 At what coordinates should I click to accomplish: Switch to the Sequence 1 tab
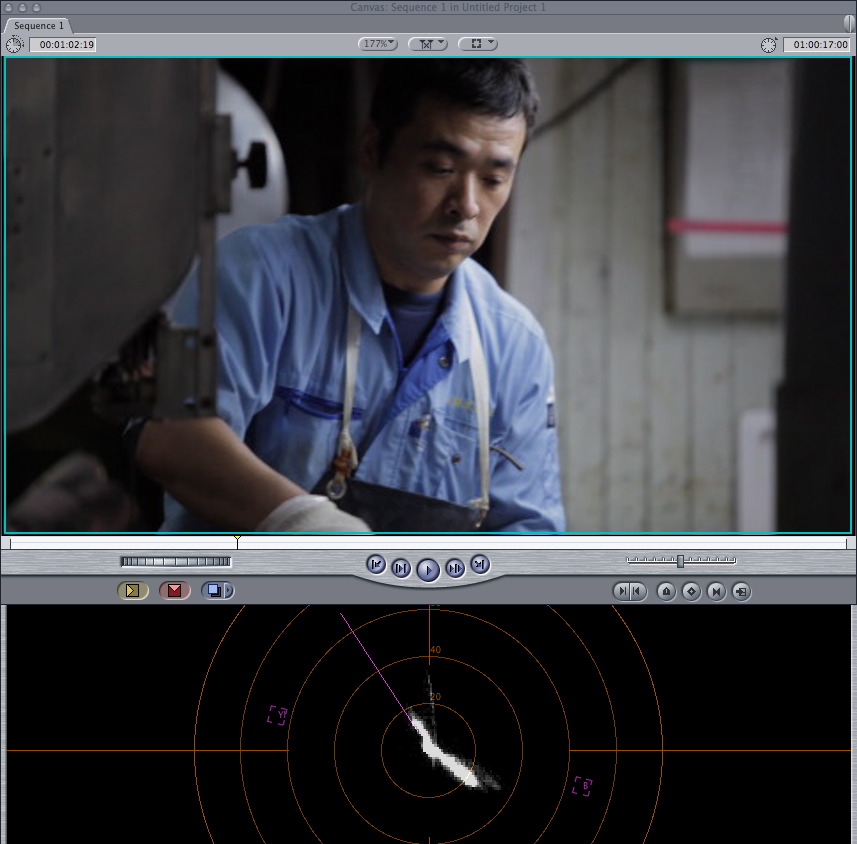click(38, 26)
